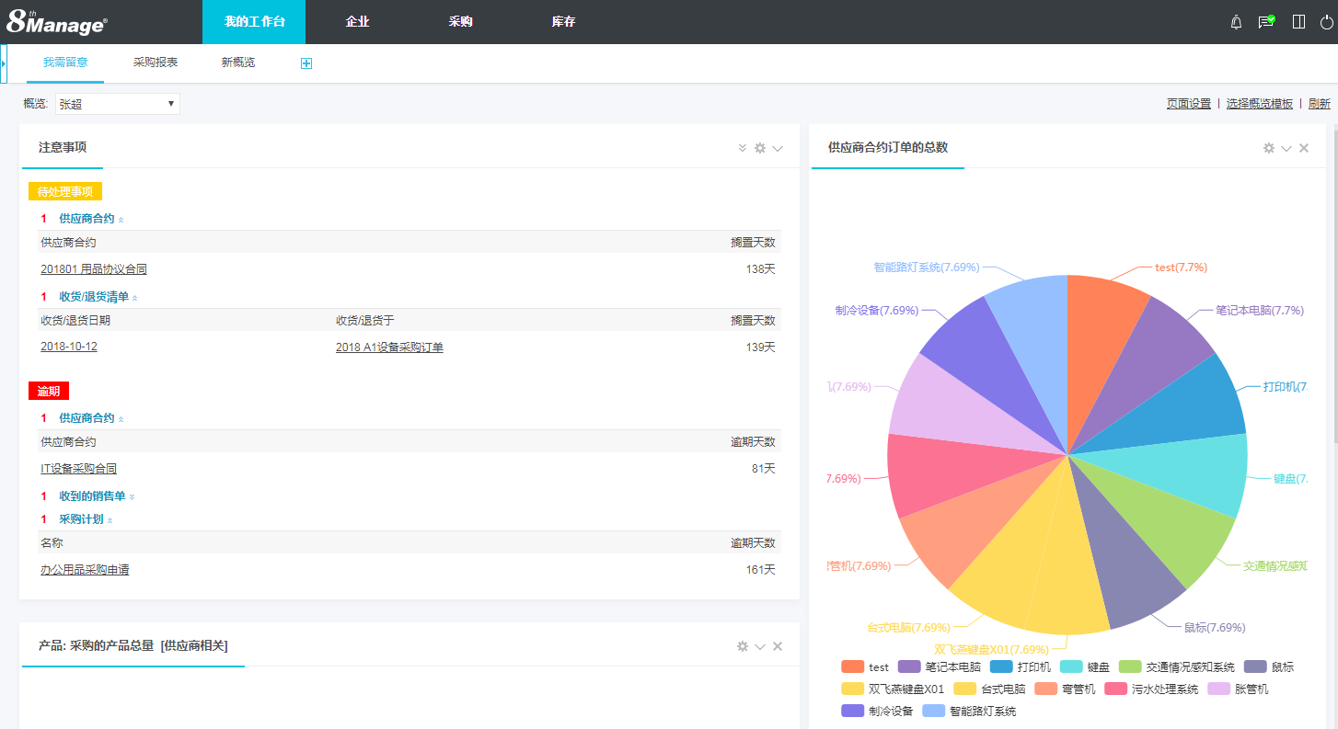The width and height of the screenshot is (1338, 729).
Task: Open settings gear of 注意事项 panel
Action: pyautogui.click(x=760, y=148)
